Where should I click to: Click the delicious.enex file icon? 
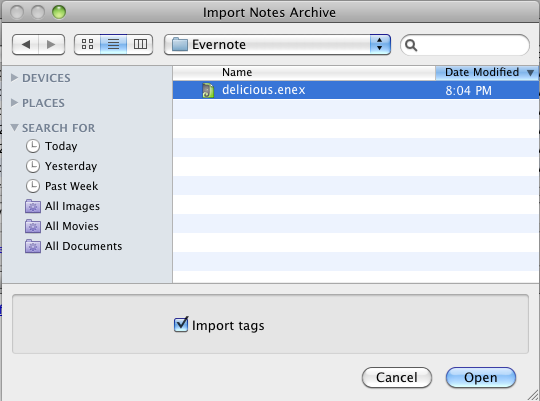click(x=208, y=90)
